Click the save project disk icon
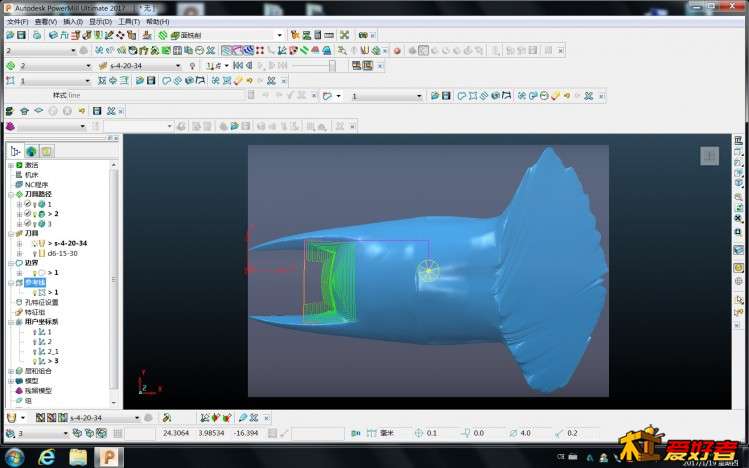Screen dimensions: 749x468 tap(21, 35)
